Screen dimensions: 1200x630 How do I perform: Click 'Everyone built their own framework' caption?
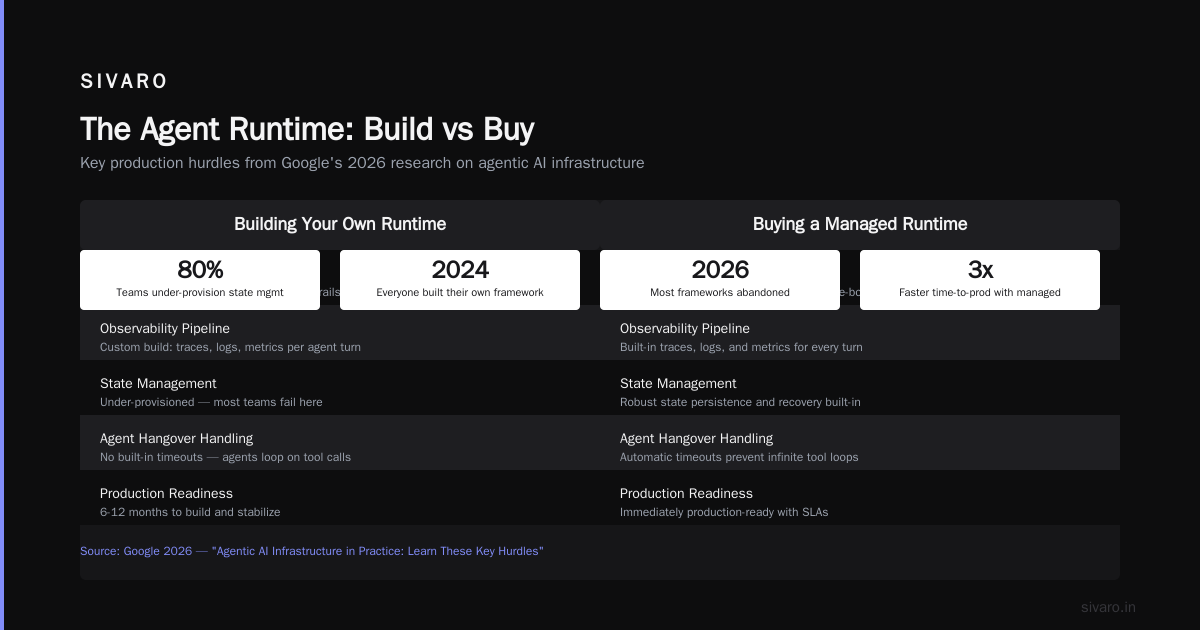click(460, 293)
